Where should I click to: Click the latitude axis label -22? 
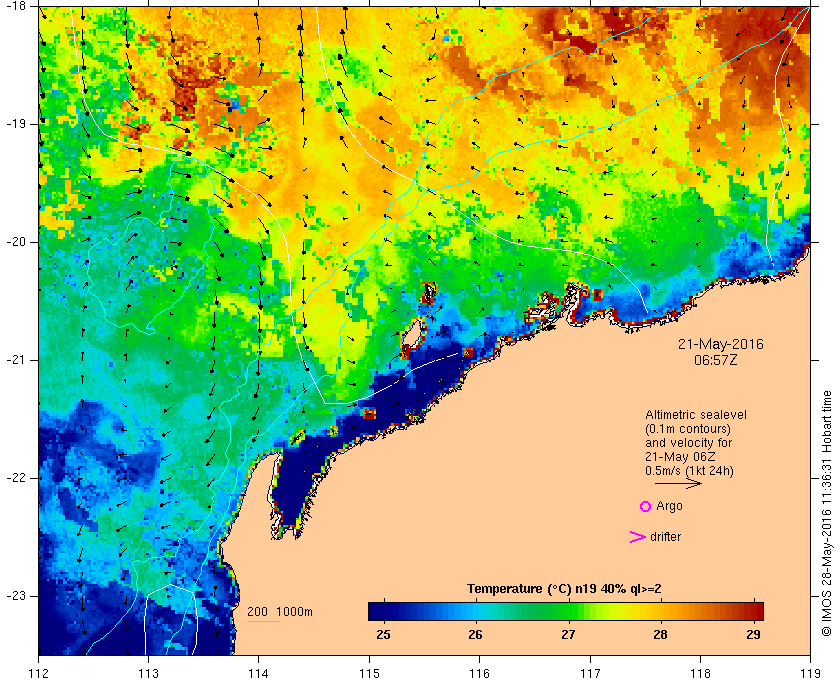(17, 478)
